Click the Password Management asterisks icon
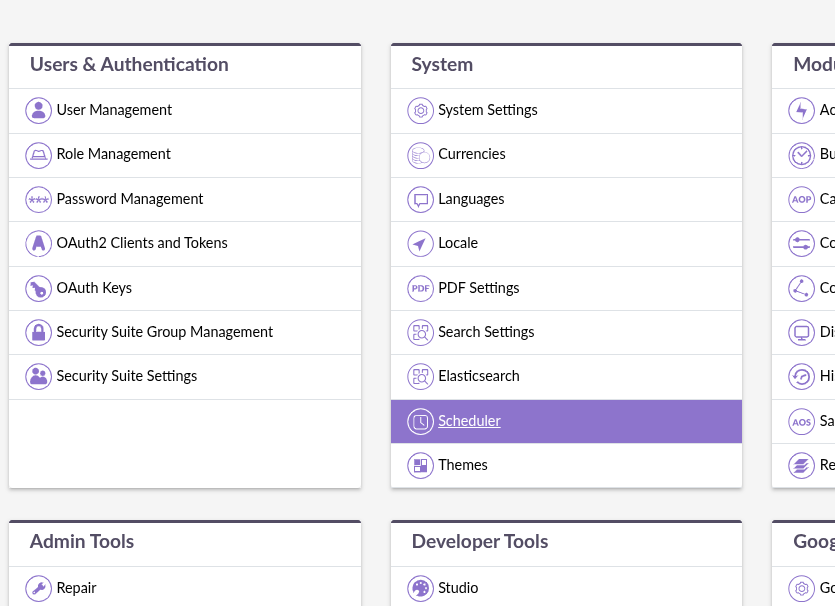 click(38, 200)
